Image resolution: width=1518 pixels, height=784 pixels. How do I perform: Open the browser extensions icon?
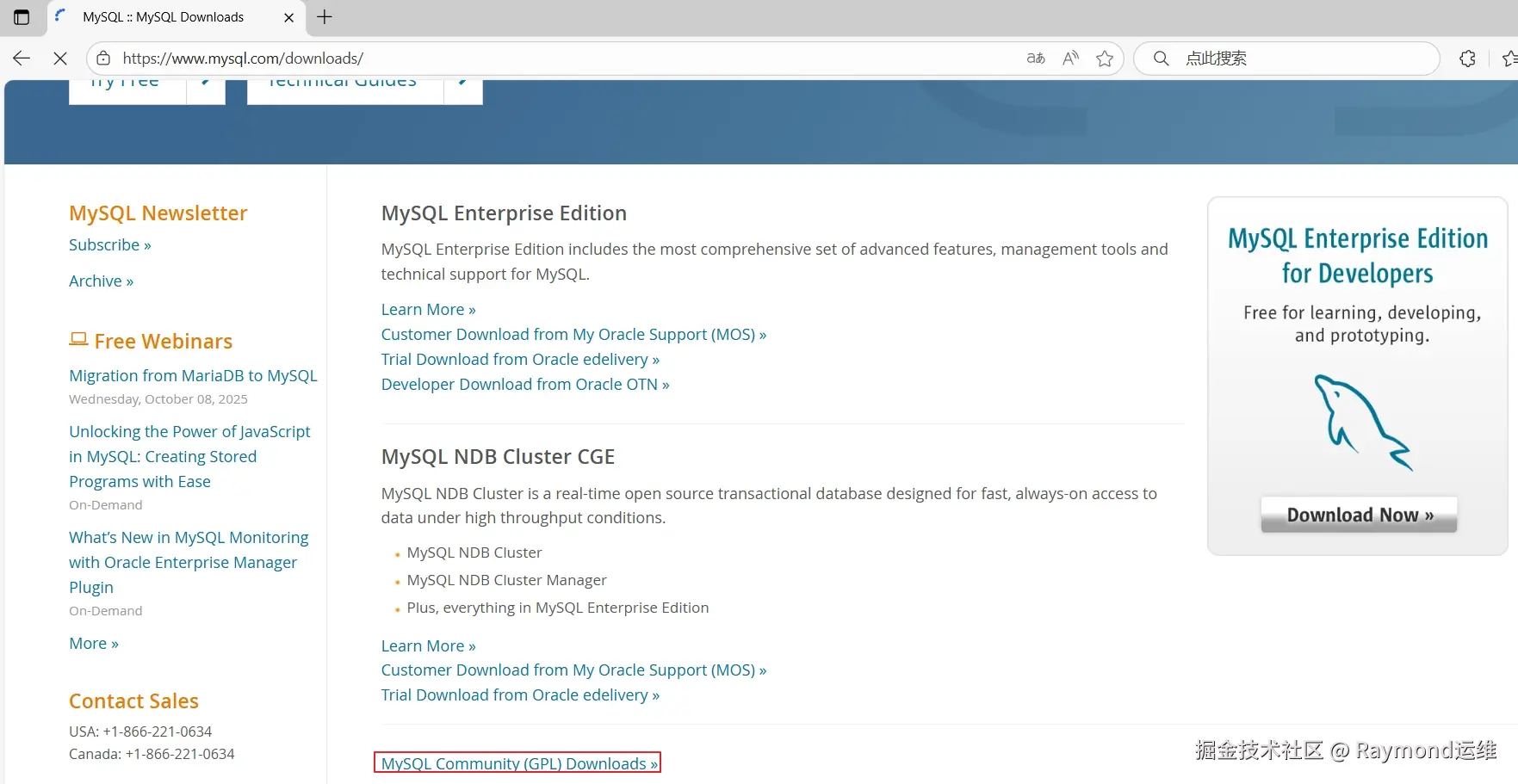1468,59
